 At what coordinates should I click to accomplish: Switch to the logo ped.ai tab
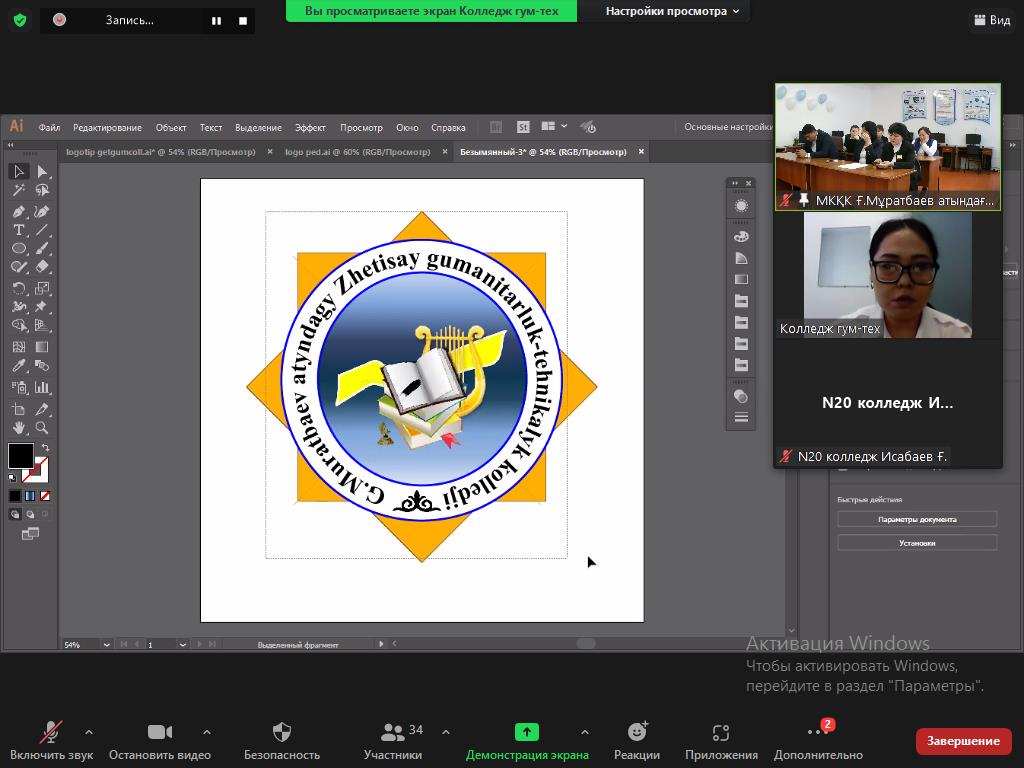pos(358,152)
